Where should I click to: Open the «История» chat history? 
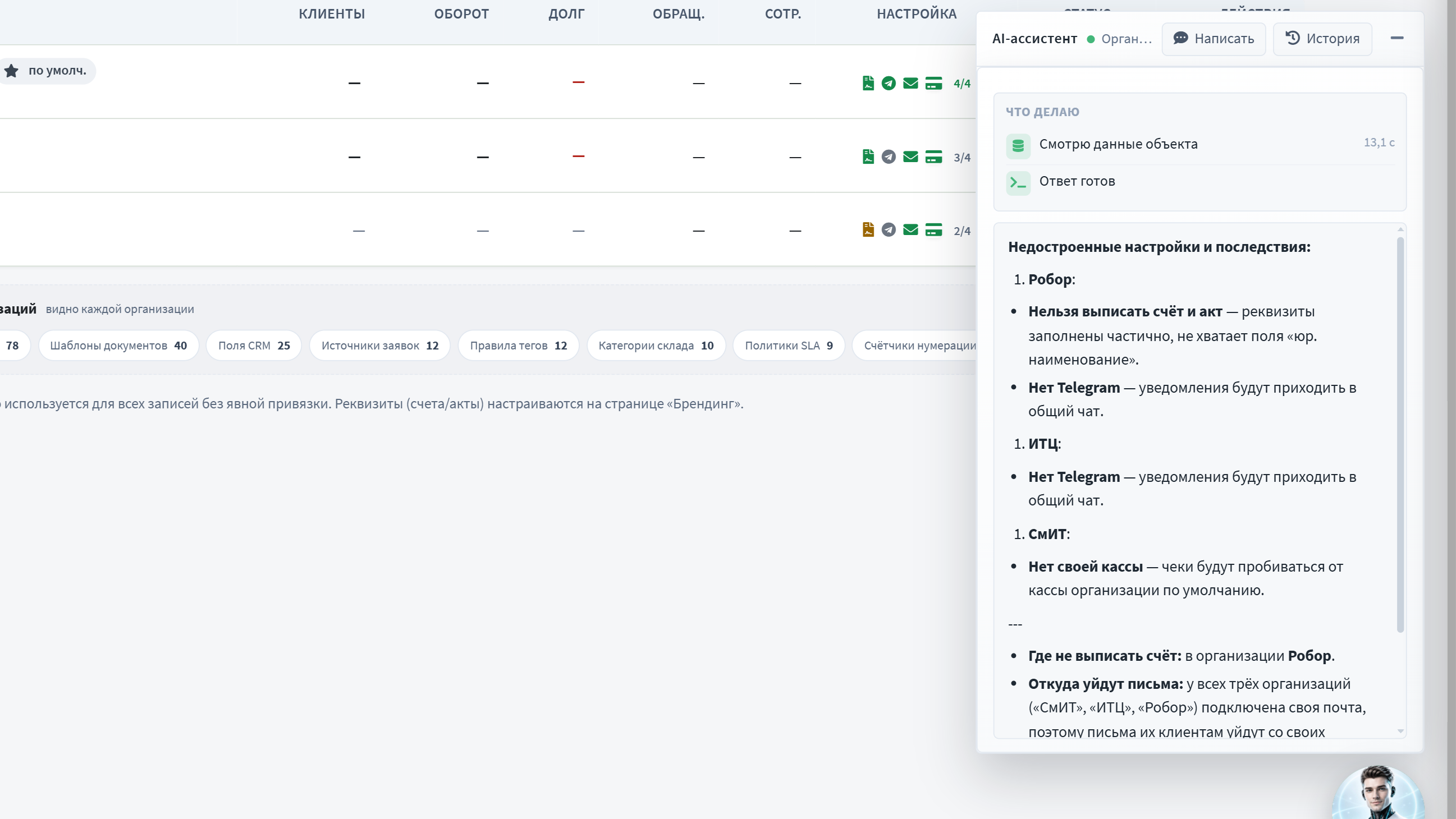click(1322, 39)
